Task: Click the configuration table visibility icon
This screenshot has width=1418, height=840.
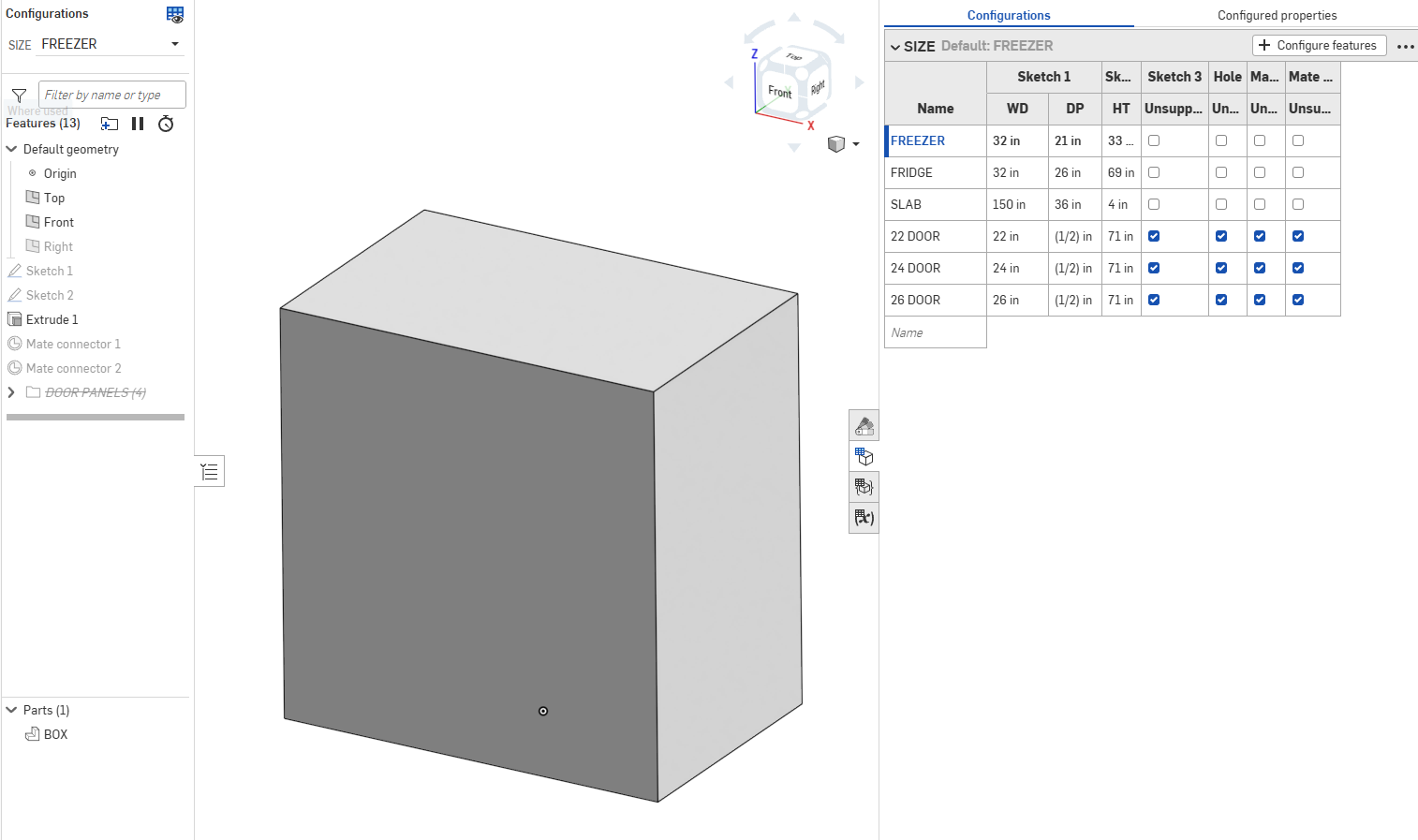Action: 175,14
